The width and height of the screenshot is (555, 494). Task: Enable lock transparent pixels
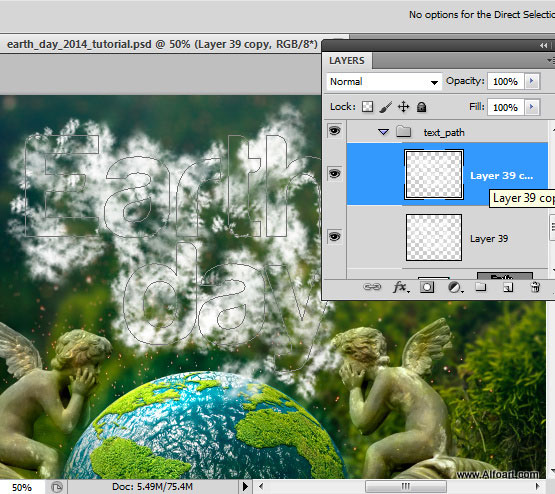point(367,107)
